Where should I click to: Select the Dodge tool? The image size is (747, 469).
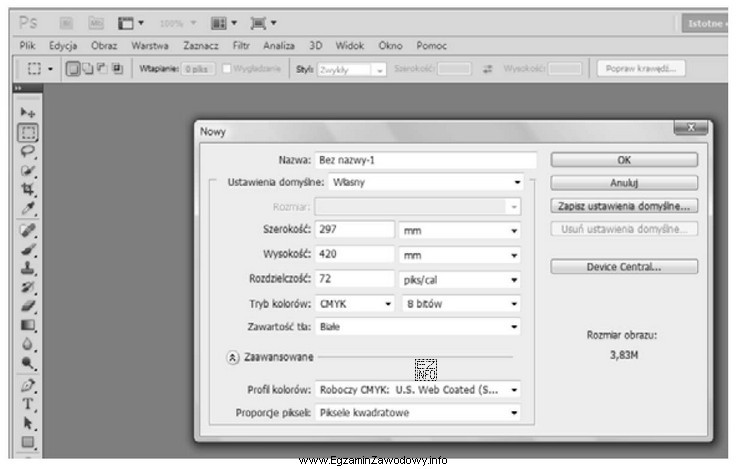click(x=28, y=363)
